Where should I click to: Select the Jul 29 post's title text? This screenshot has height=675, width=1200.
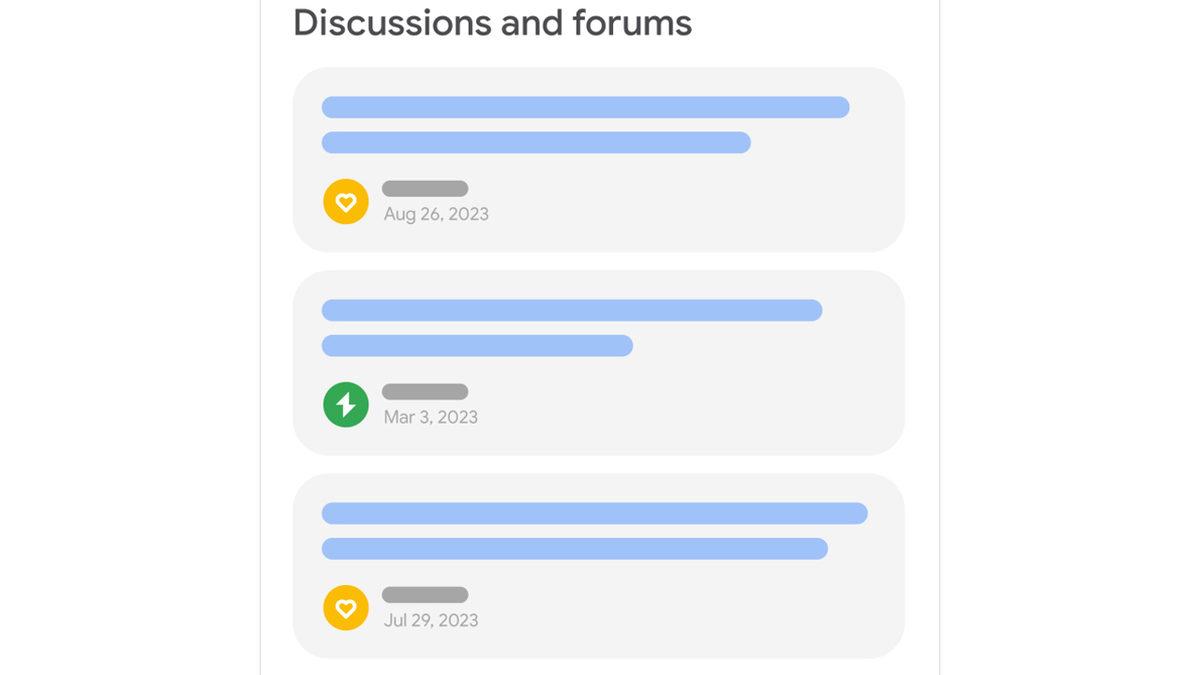[593, 513]
